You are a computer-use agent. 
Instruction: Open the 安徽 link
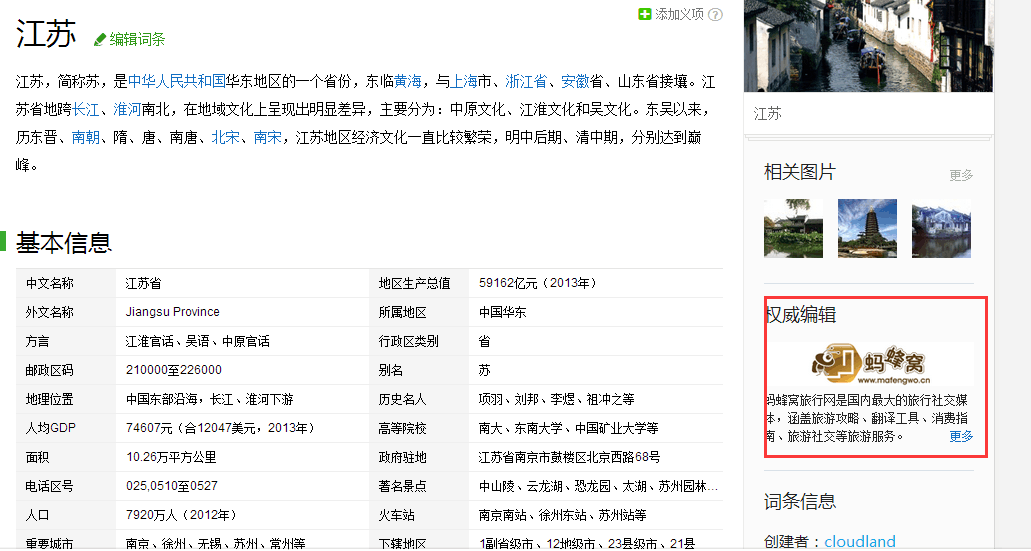[x=574, y=82]
